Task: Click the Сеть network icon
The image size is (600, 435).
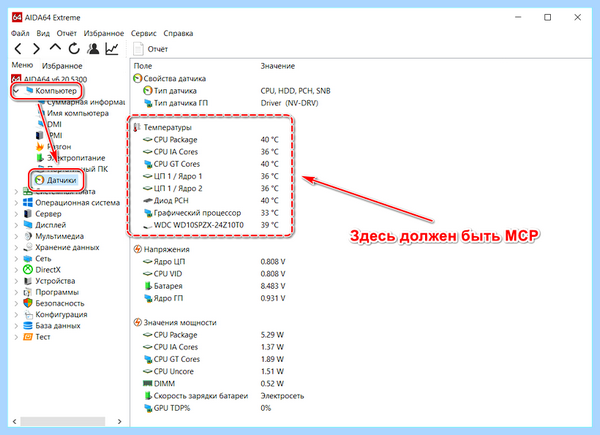Action: point(28,259)
